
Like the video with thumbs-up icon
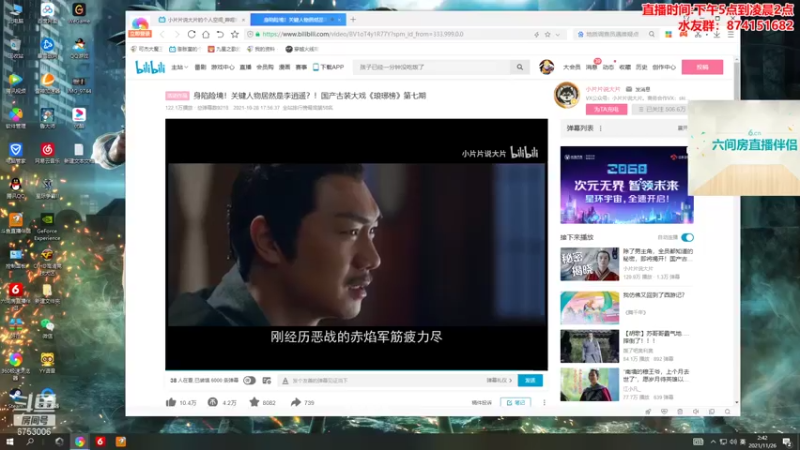pyautogui.click(x=171, y=402)
